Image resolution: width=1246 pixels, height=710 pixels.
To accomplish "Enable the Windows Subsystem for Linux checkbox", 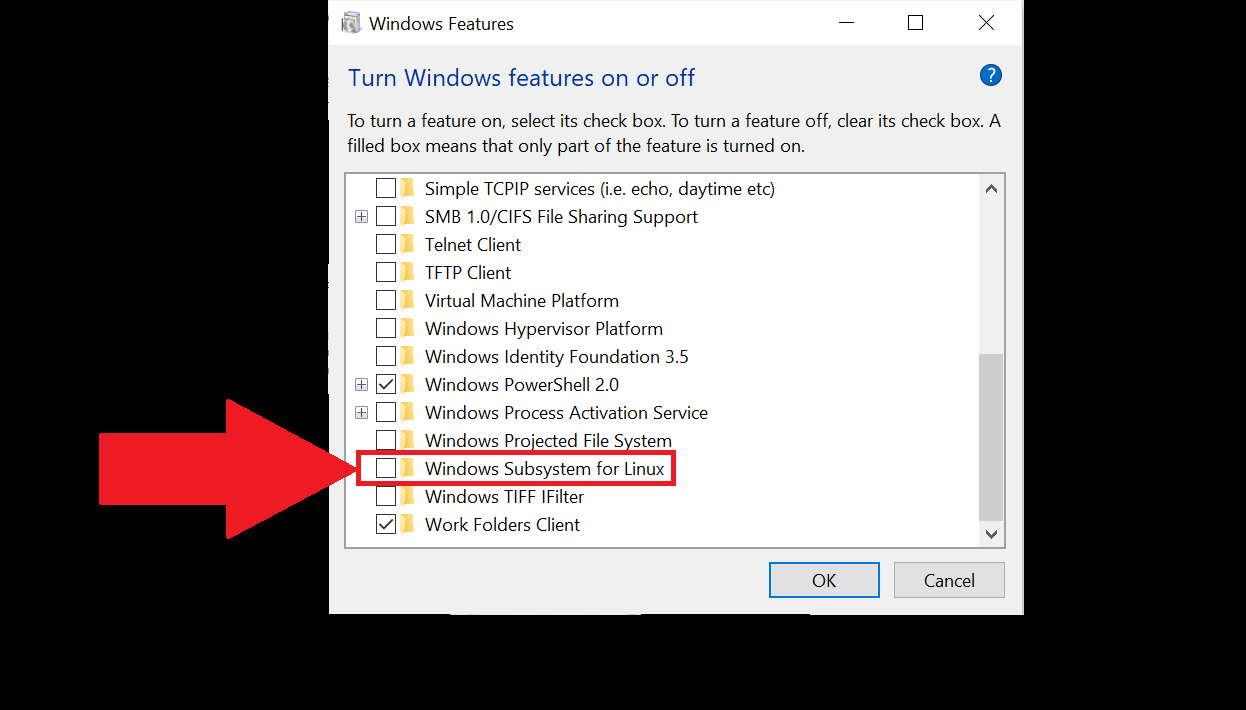I will [x=386, y=469].
